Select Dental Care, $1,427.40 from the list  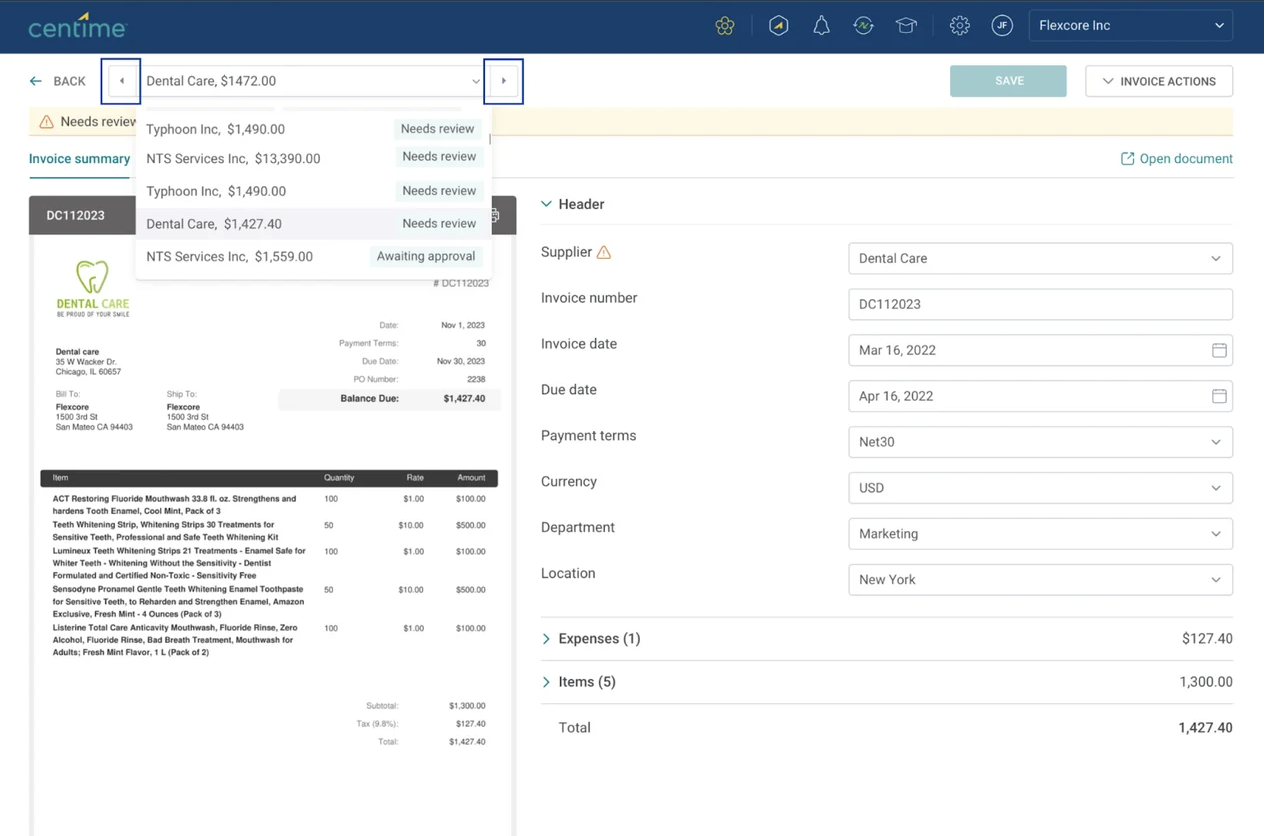pyautogui.click(x=313, y=224)
